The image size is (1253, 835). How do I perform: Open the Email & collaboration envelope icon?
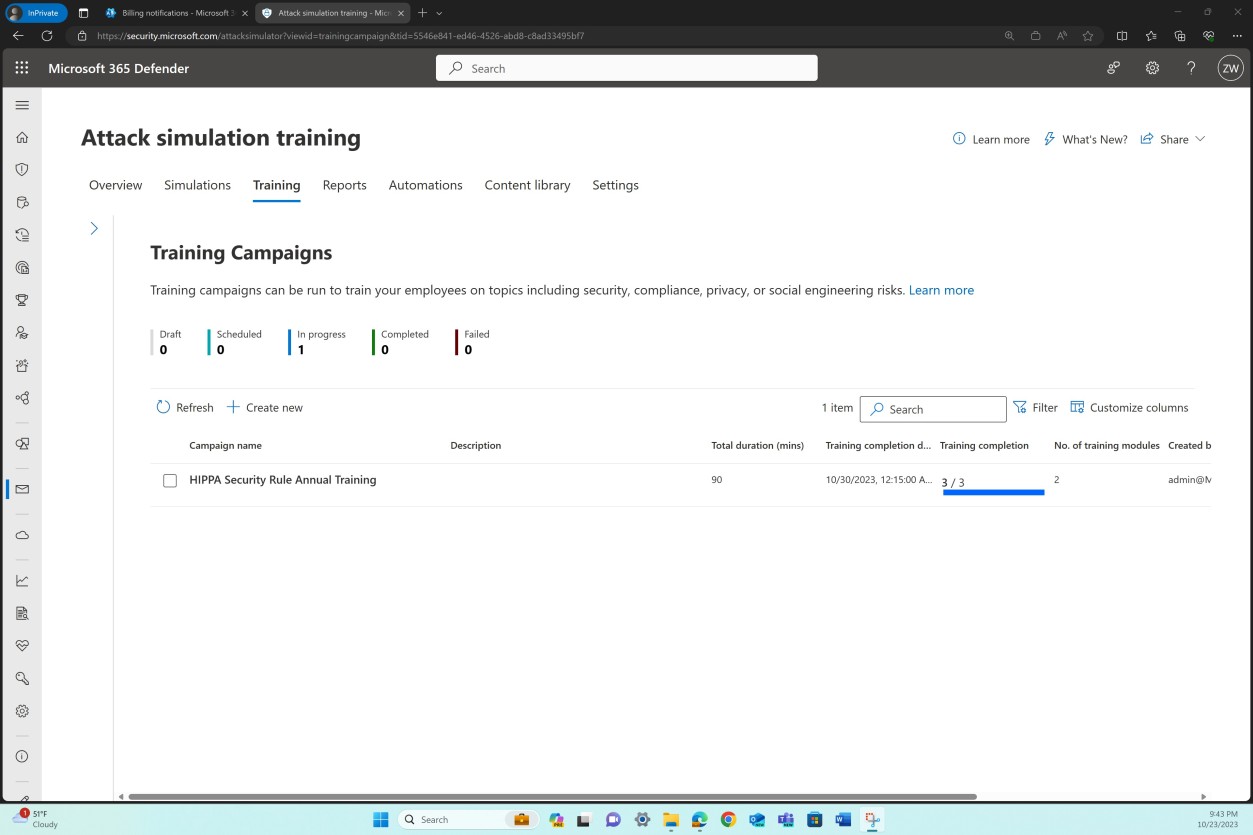22,488
